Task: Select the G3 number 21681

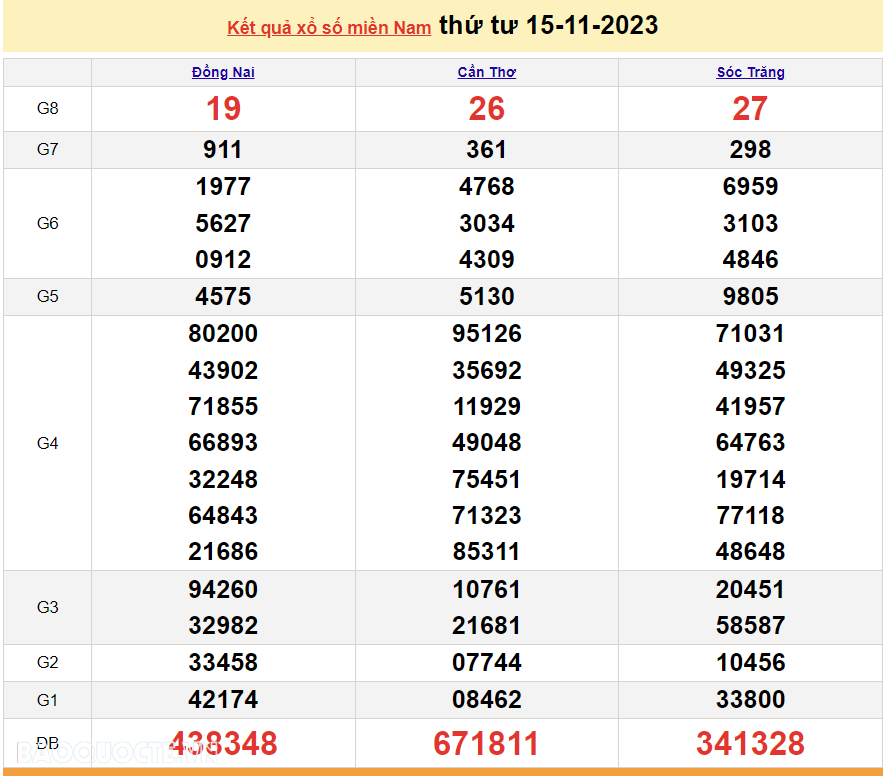Action: (x=487, y=626)
